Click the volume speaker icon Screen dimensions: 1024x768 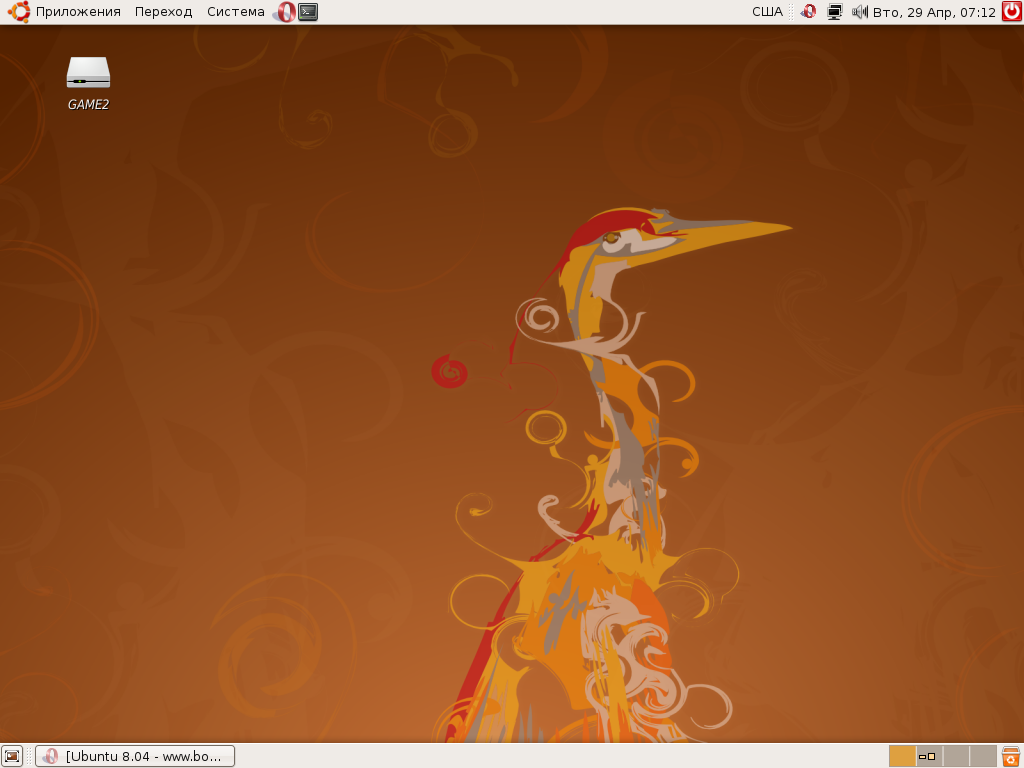[x=859, y=12]
